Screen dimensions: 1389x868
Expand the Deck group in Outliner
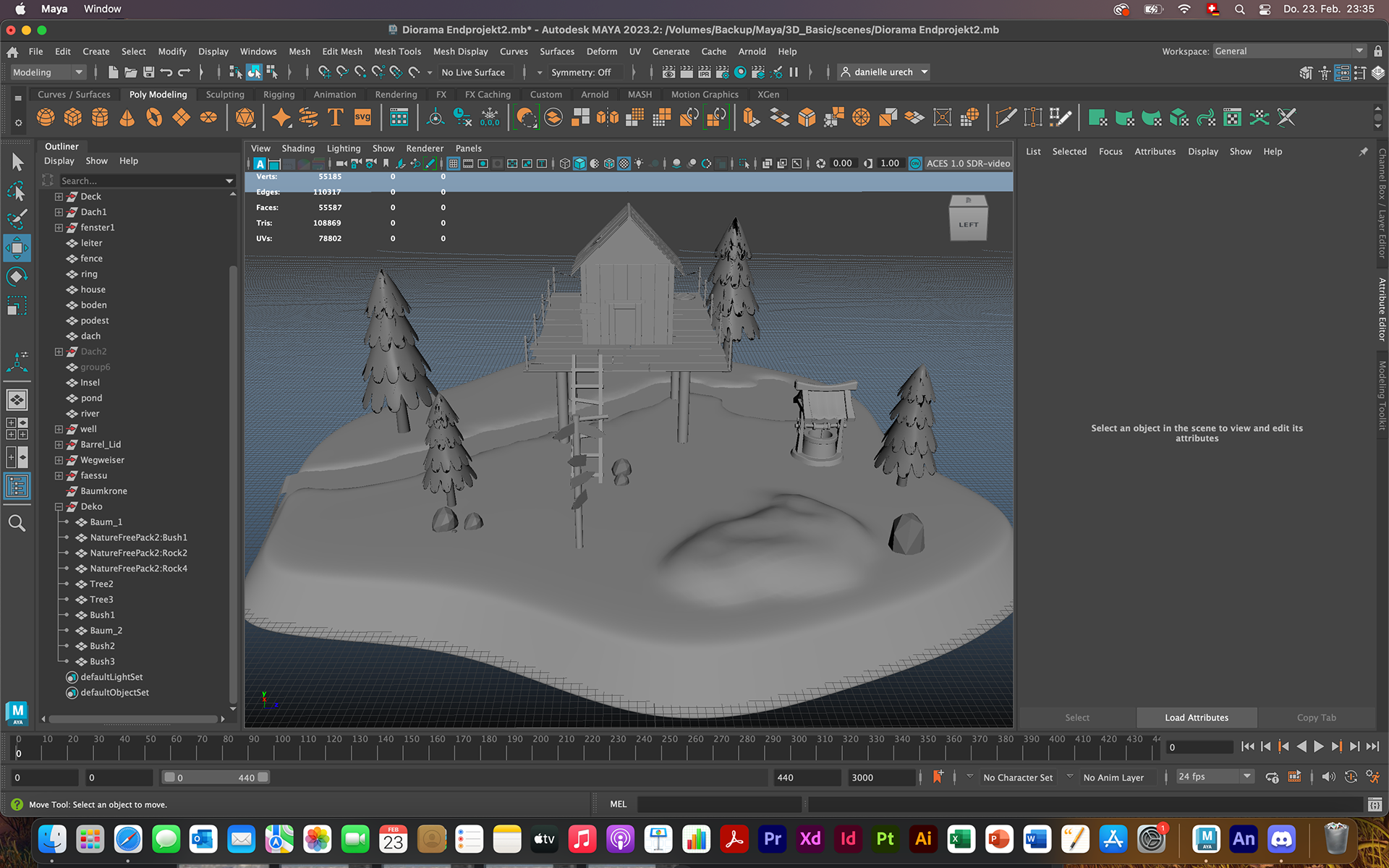click(x=59, y=197)
